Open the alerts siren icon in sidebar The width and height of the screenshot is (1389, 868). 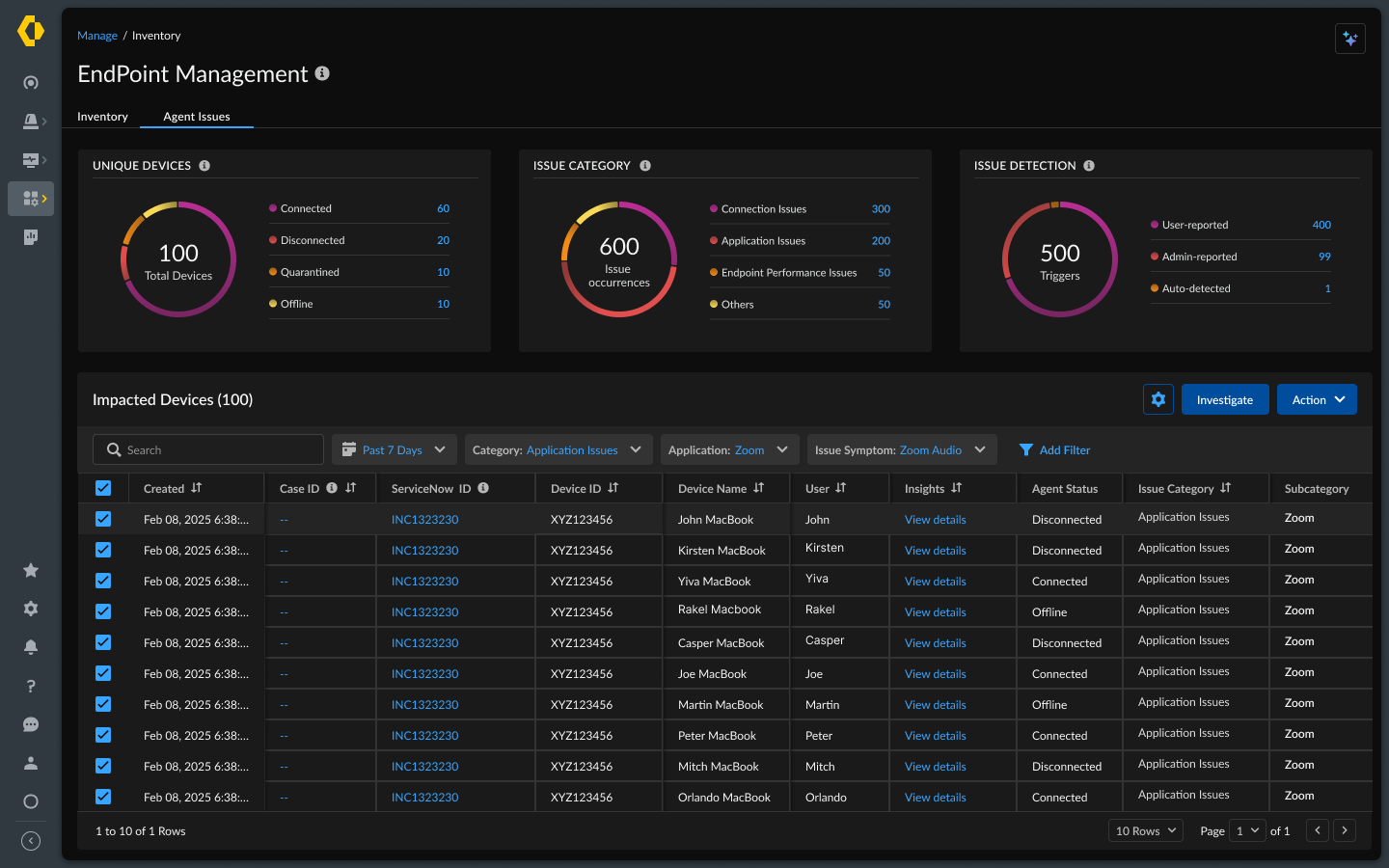click(x=31, y=122)
